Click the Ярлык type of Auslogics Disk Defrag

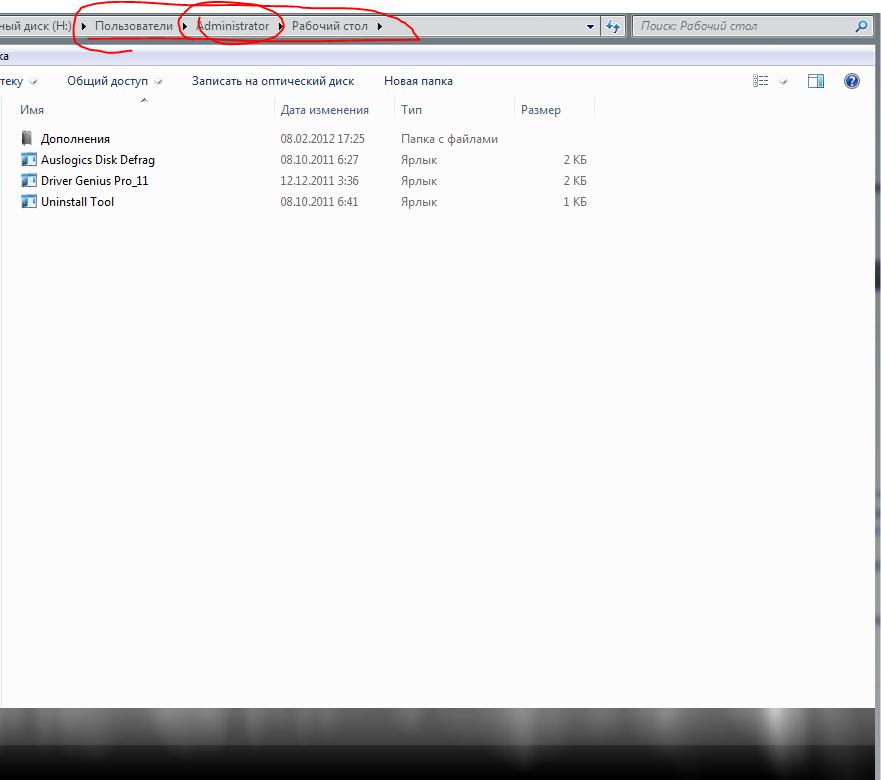(419, 160)
